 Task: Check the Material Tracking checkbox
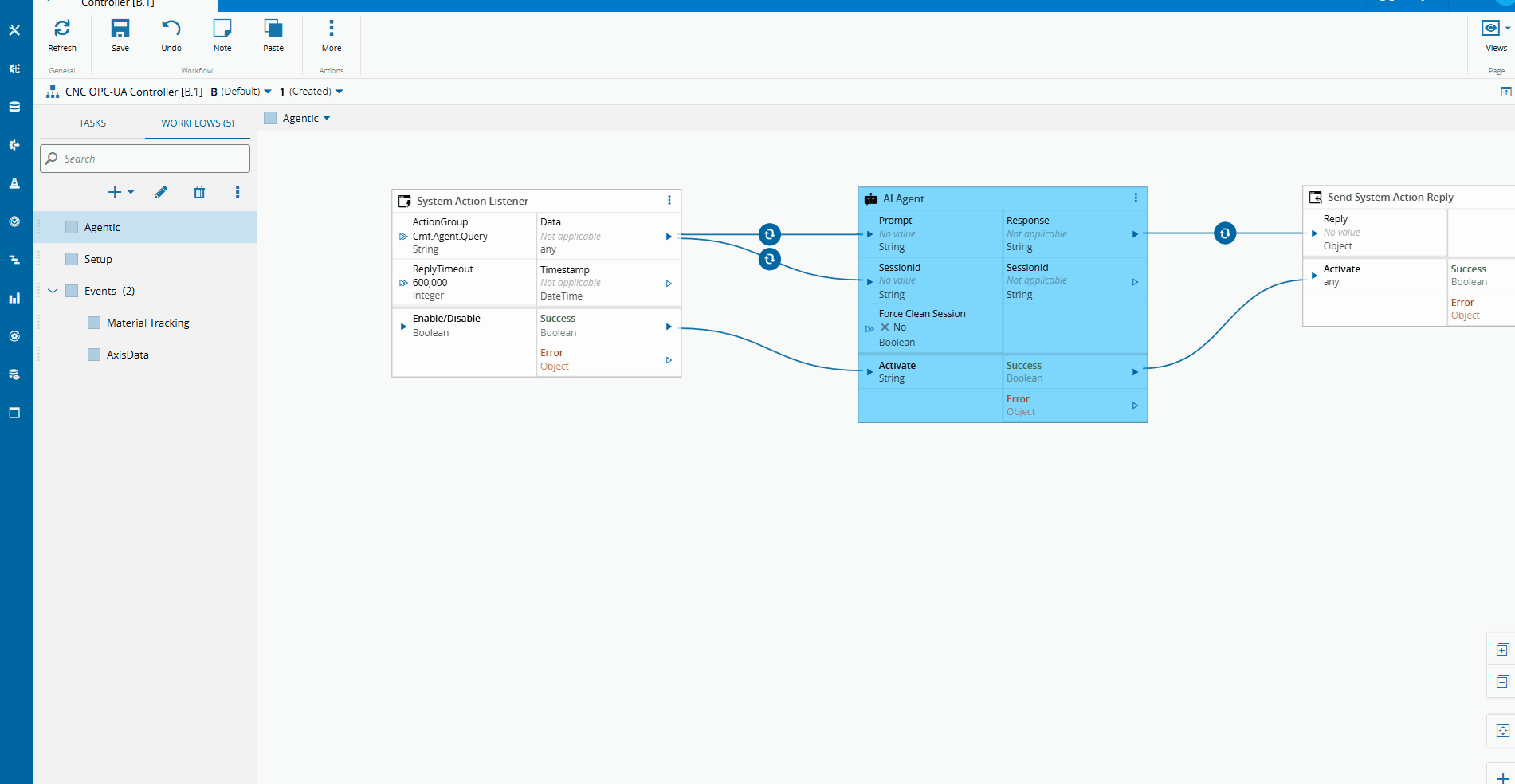pos(92,322)
